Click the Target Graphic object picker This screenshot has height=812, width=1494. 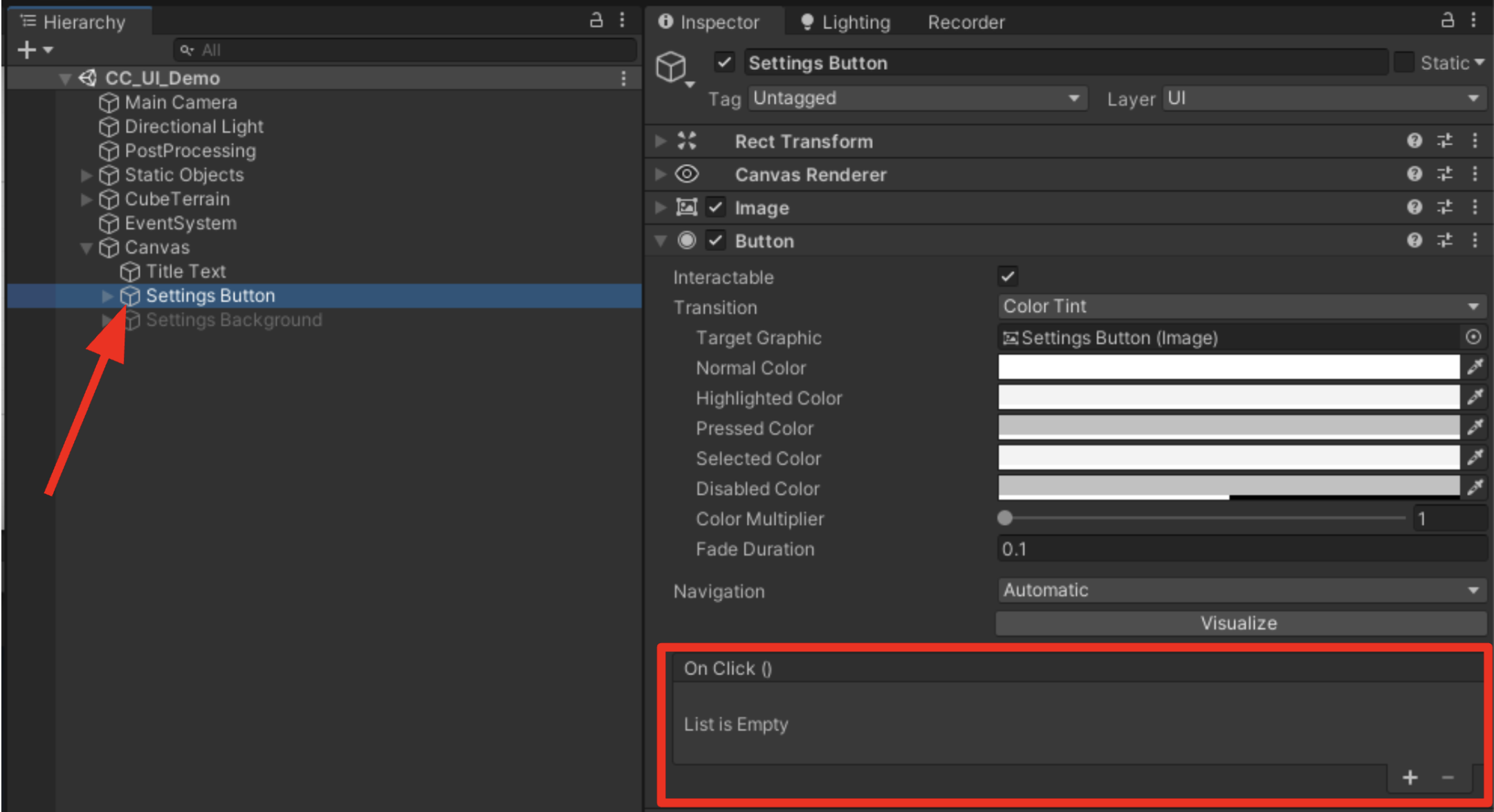point(1473,338)
